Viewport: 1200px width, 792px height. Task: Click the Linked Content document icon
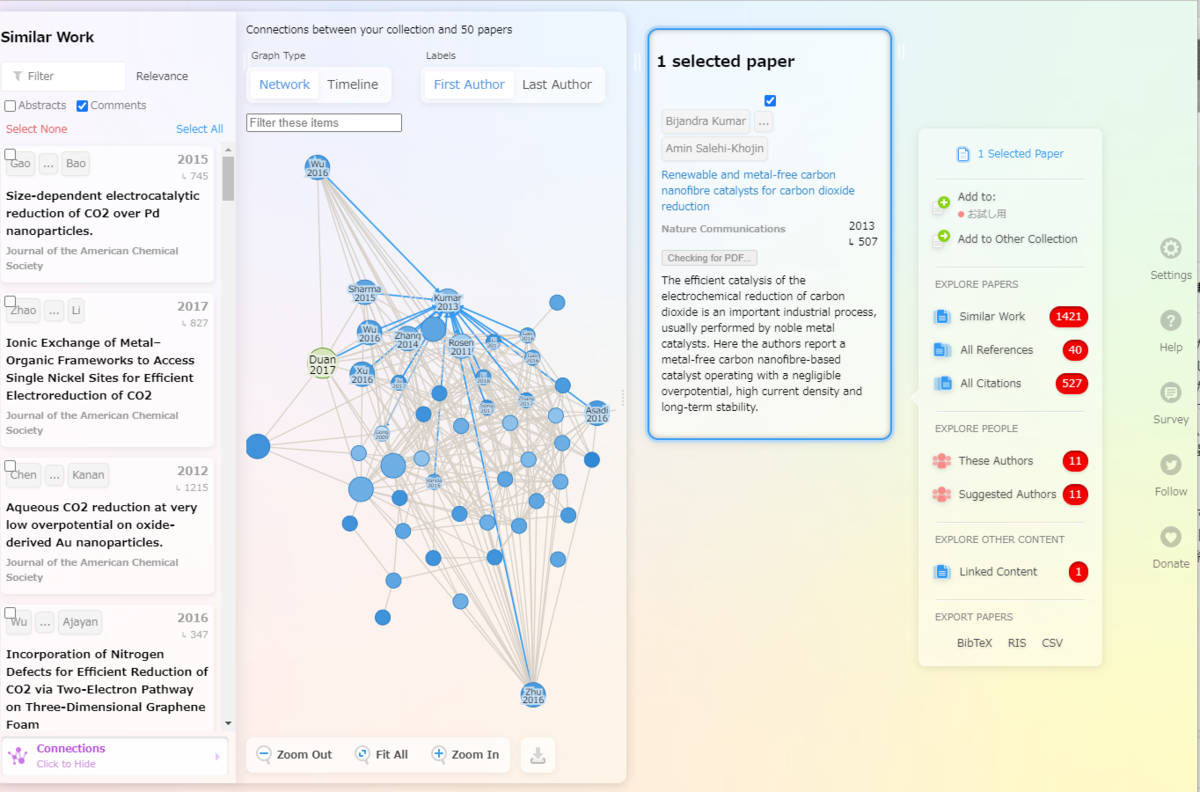(x=942, y=572)
